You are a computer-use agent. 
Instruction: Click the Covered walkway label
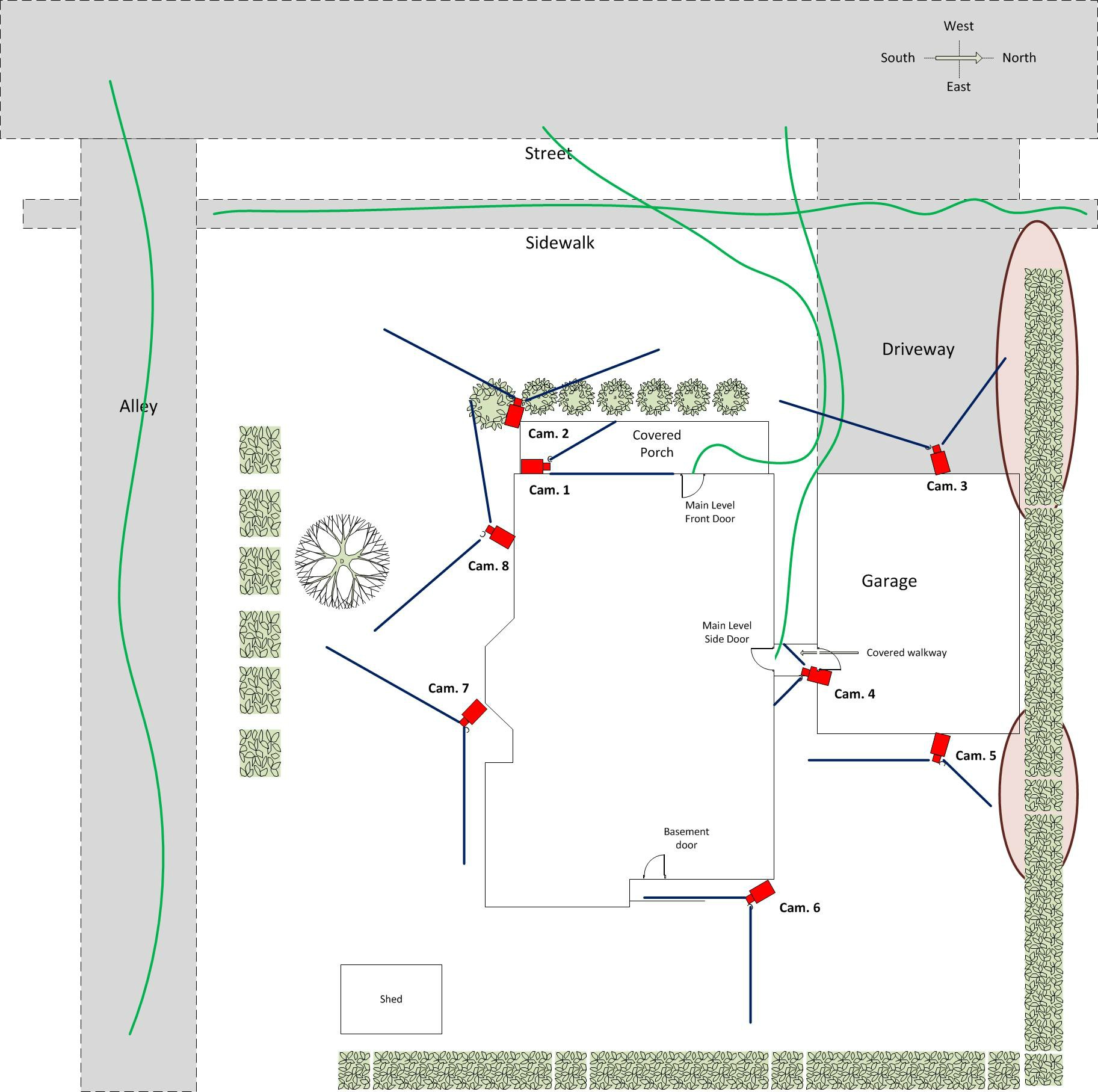coord(907,653)
